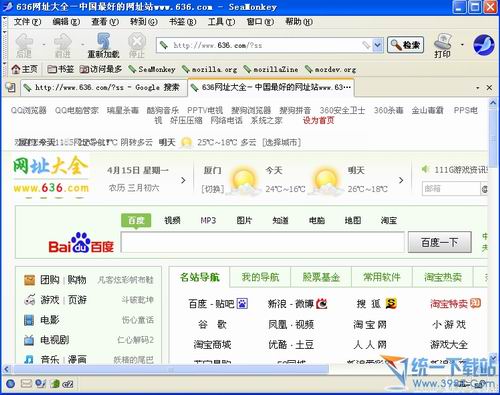500x395 pixels.
Task: Switch to 常用软件 navigation tab
Action: point(382,277)
